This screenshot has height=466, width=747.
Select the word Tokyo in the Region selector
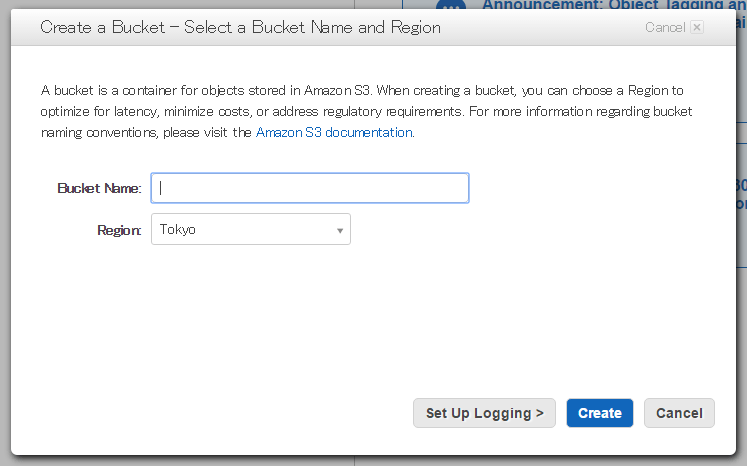(x=177, y=230)
